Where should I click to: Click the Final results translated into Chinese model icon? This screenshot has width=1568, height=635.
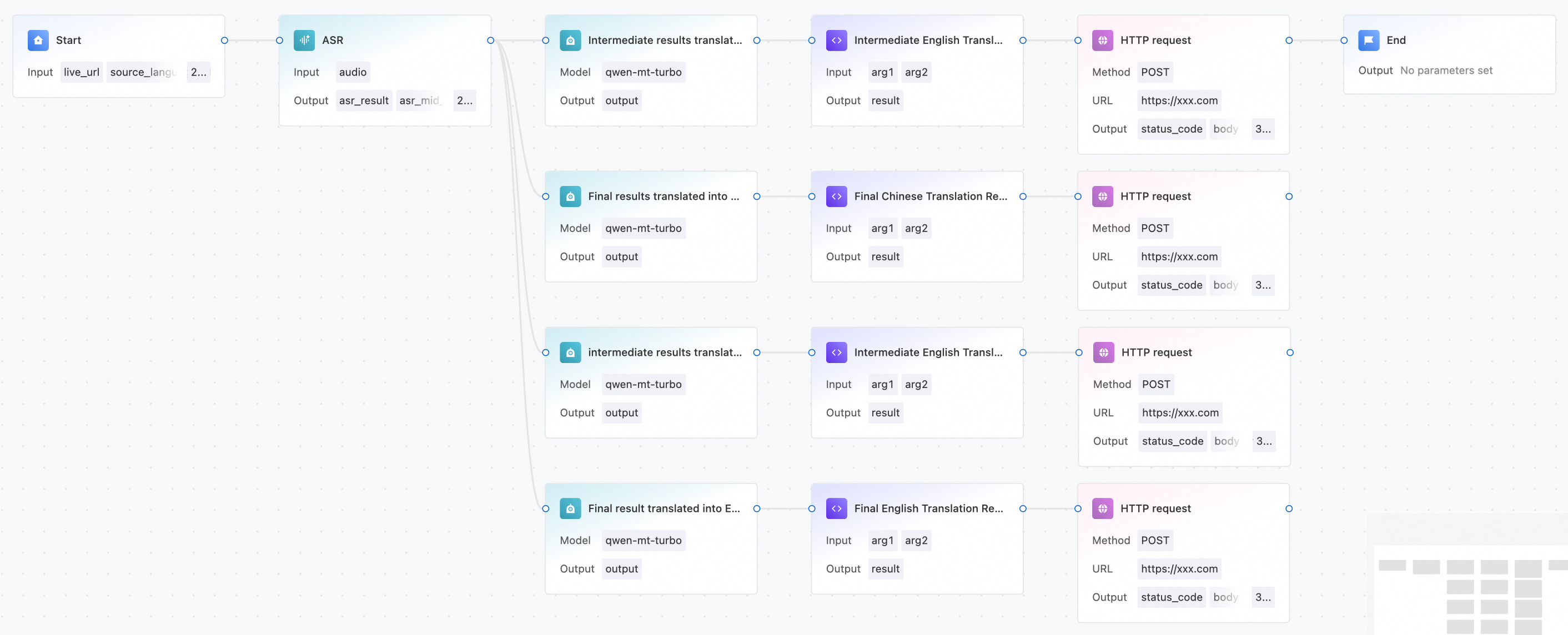tap(570, 196)
